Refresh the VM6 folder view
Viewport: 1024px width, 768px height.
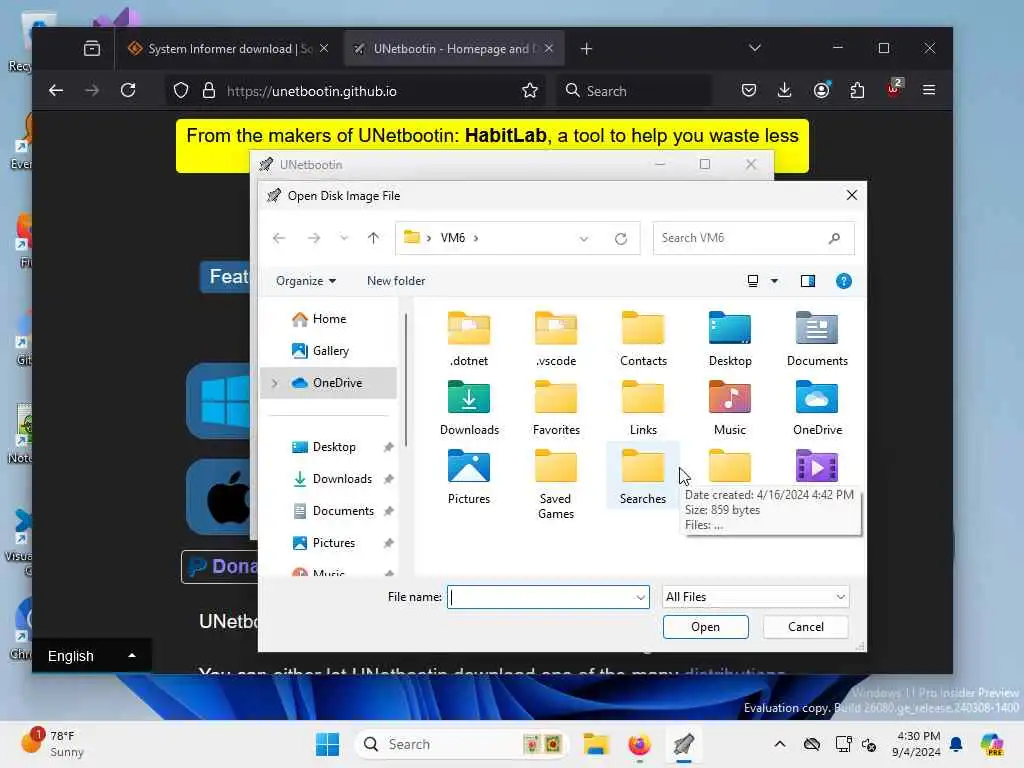coord(621,239)
